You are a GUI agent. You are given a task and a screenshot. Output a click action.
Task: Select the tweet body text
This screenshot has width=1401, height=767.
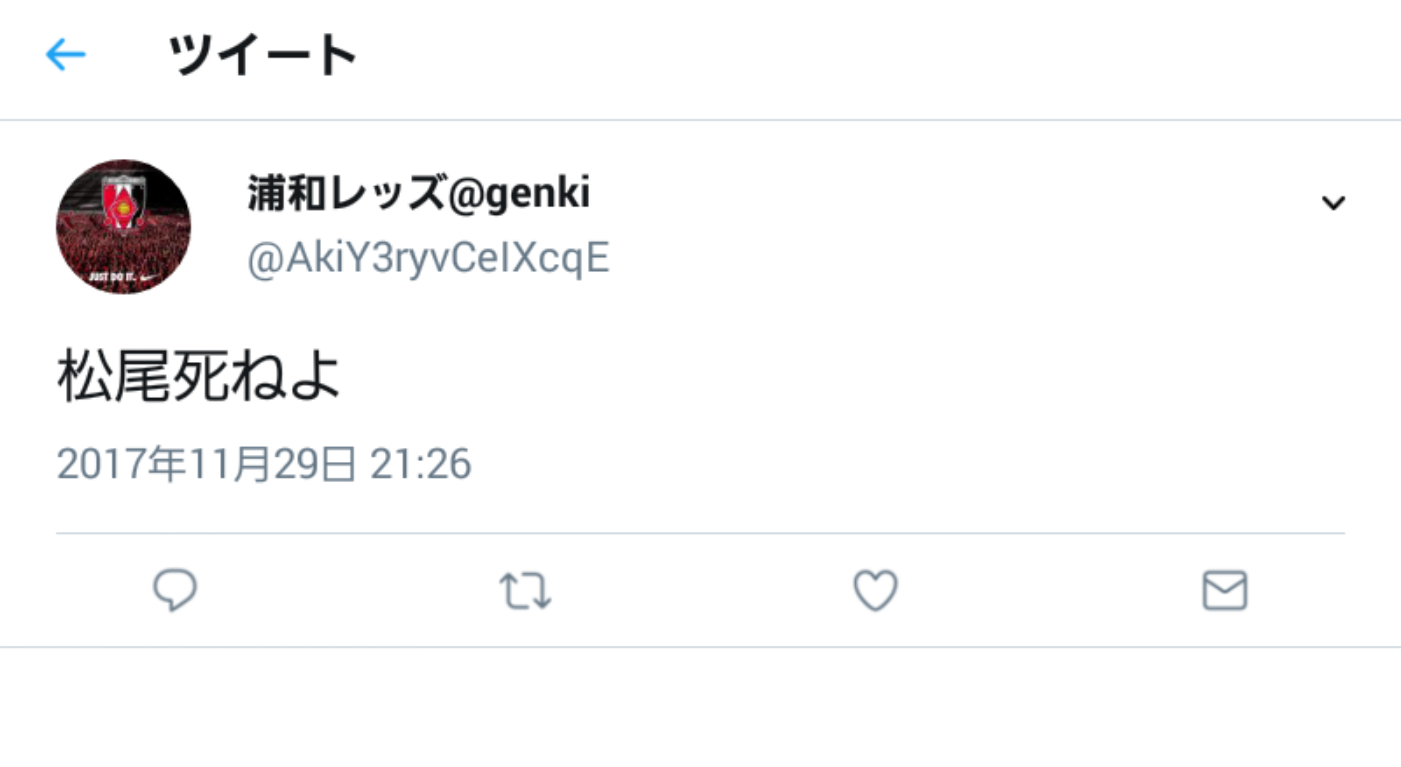[x=199, y=377]
